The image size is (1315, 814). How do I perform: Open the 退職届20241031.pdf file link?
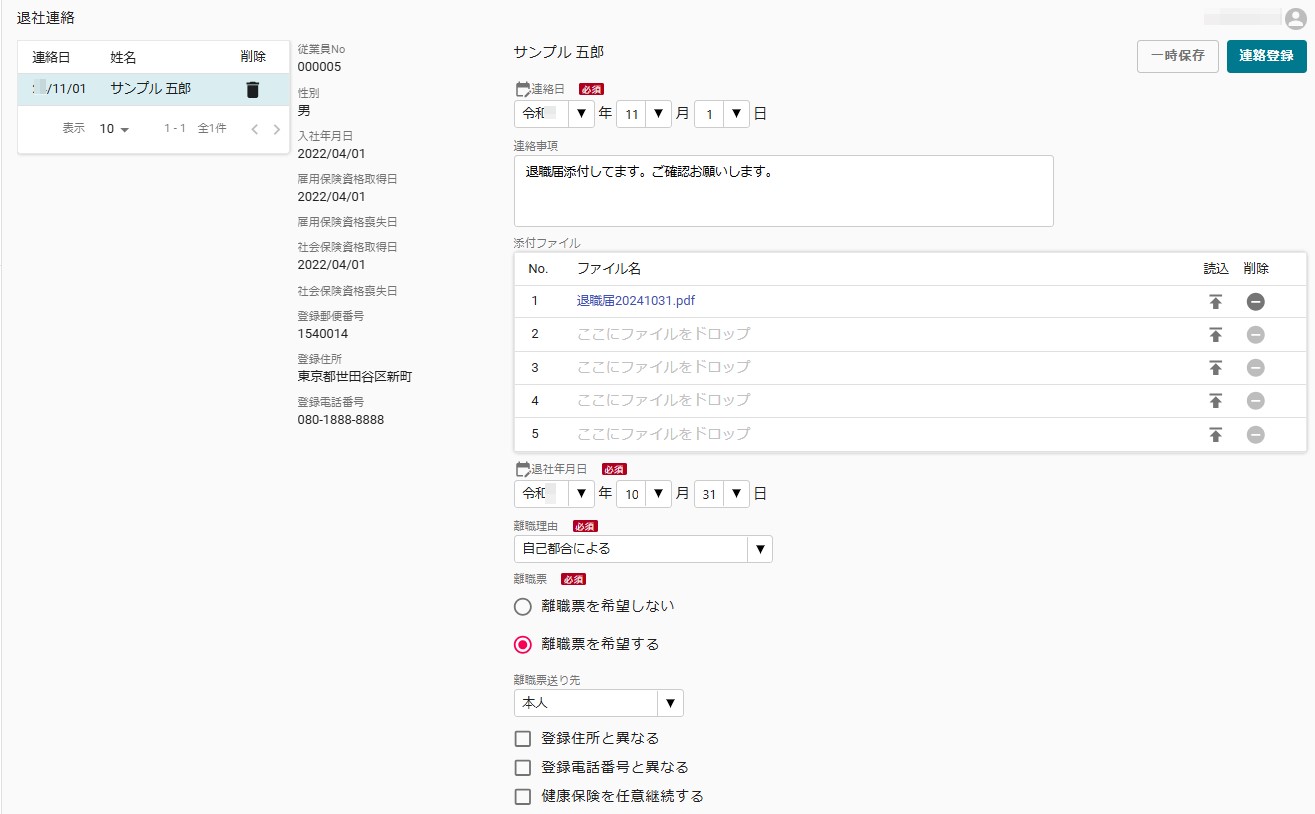(x=636, y=301)
